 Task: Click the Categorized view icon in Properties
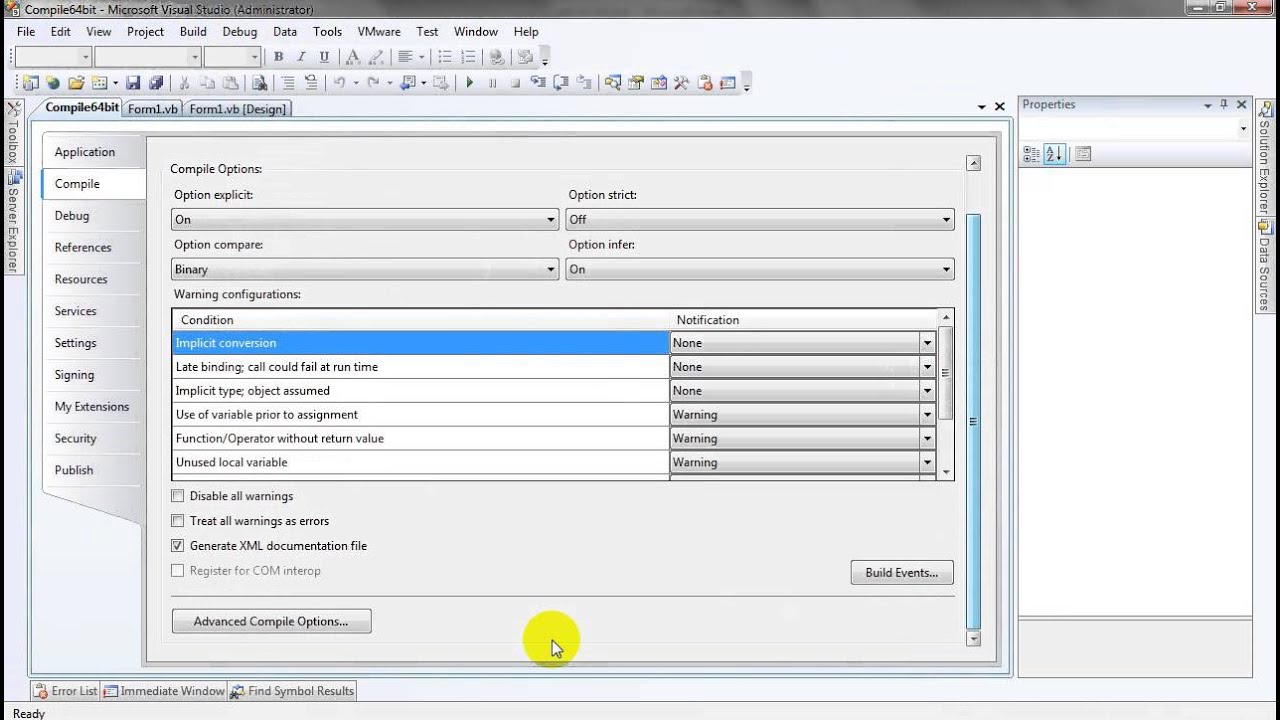coord(1032,154)
